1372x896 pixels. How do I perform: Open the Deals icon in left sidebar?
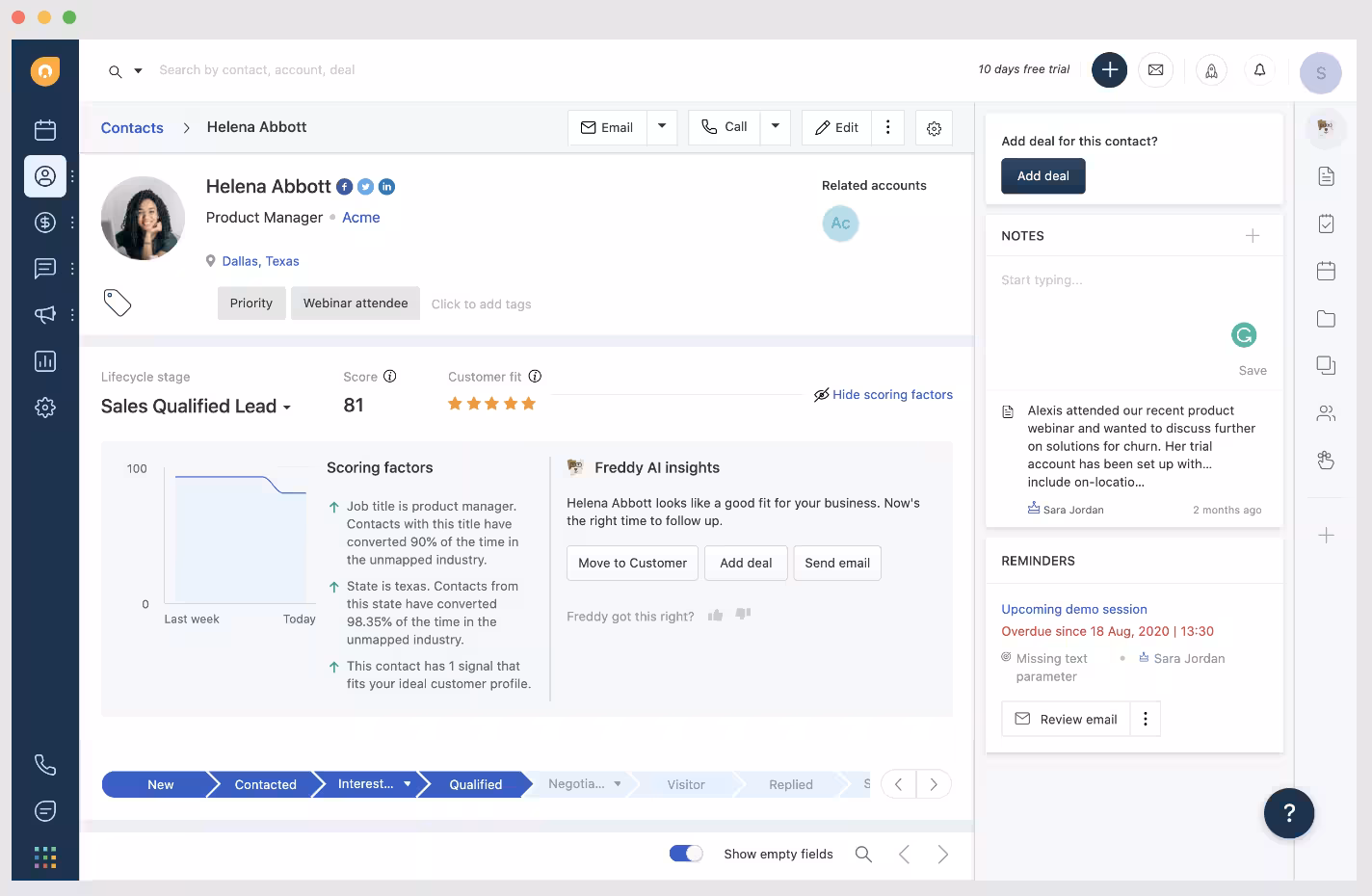click(x=44, y=223)
